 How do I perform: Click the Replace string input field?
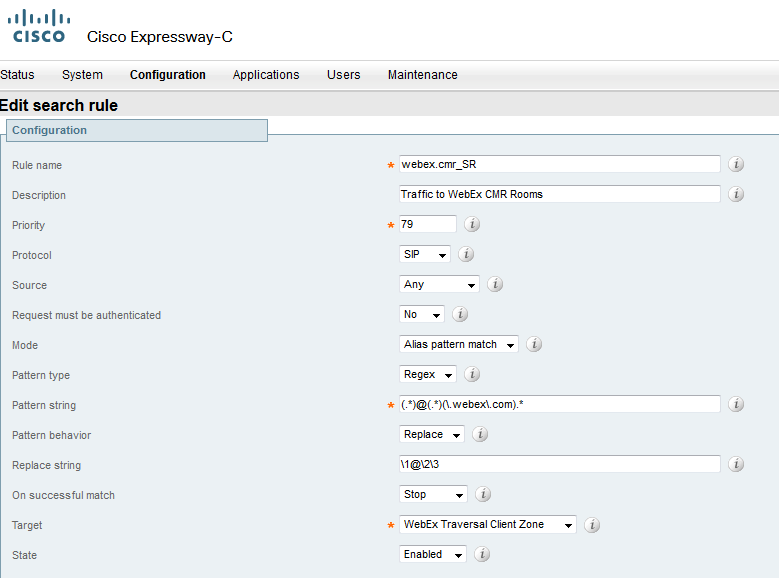[x=559, y=464]
